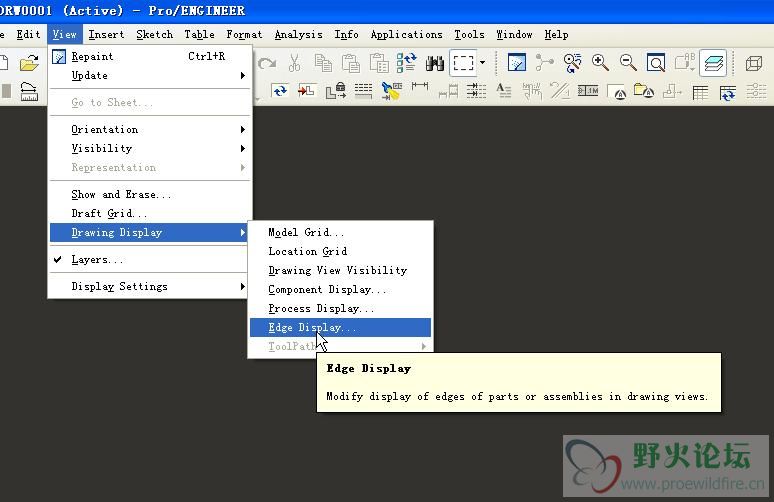Click the reorient view magnifier icon

pos(572,63)
